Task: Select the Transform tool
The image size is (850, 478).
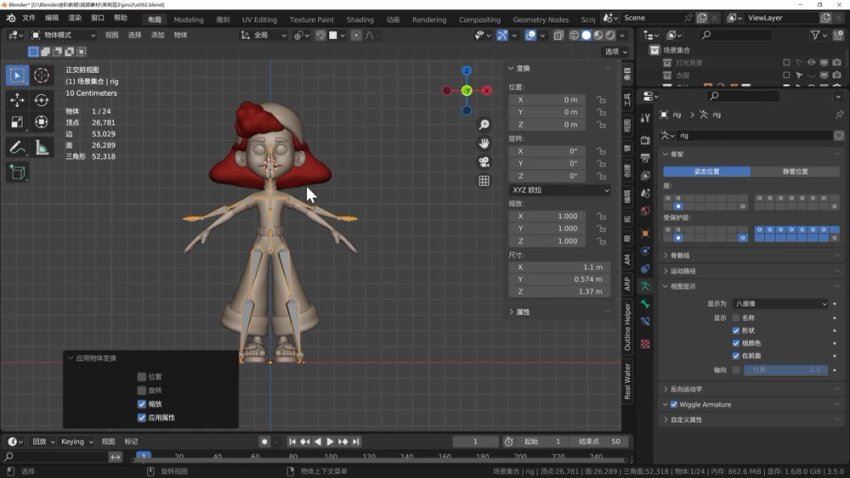Action: pos(41,122)
